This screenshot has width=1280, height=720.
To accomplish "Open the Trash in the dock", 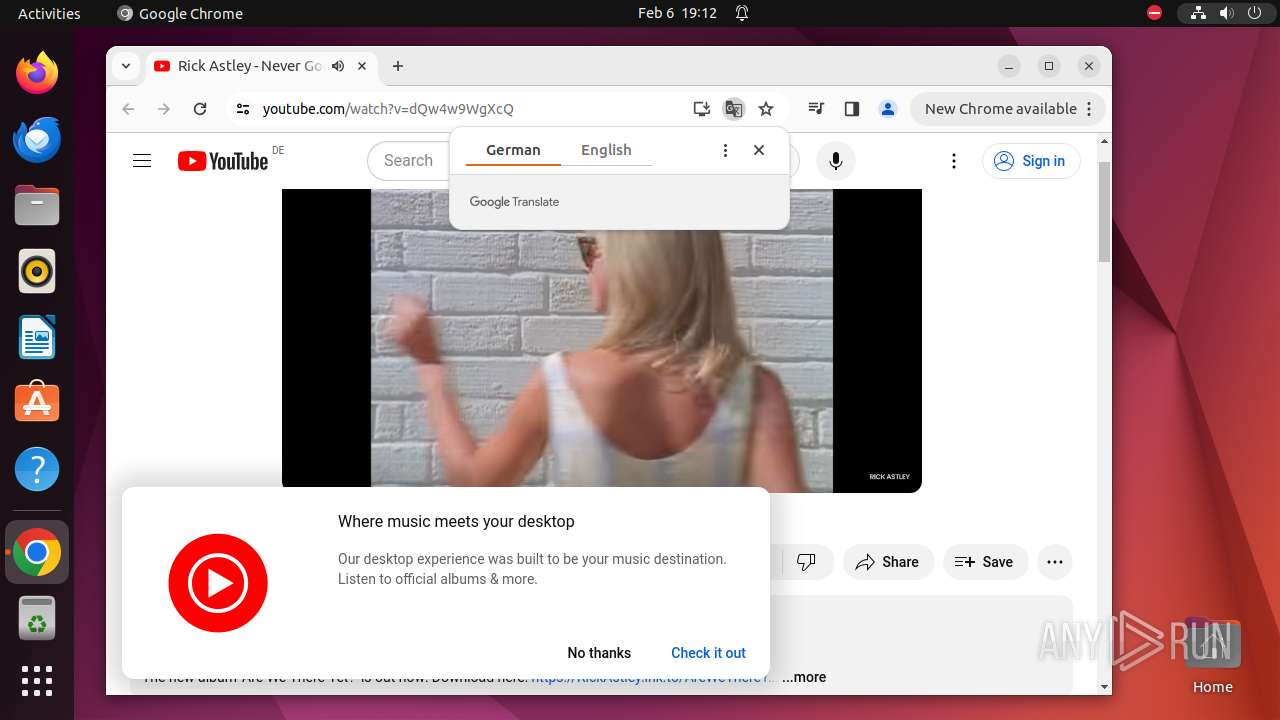I will pos(37,618).
